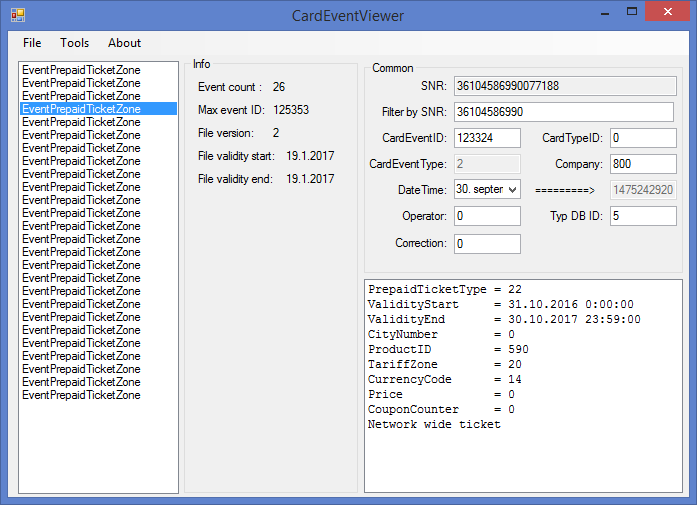This screenshot has width=697, height=505.
Task: Open the About menu
Action: click(125, 43)
